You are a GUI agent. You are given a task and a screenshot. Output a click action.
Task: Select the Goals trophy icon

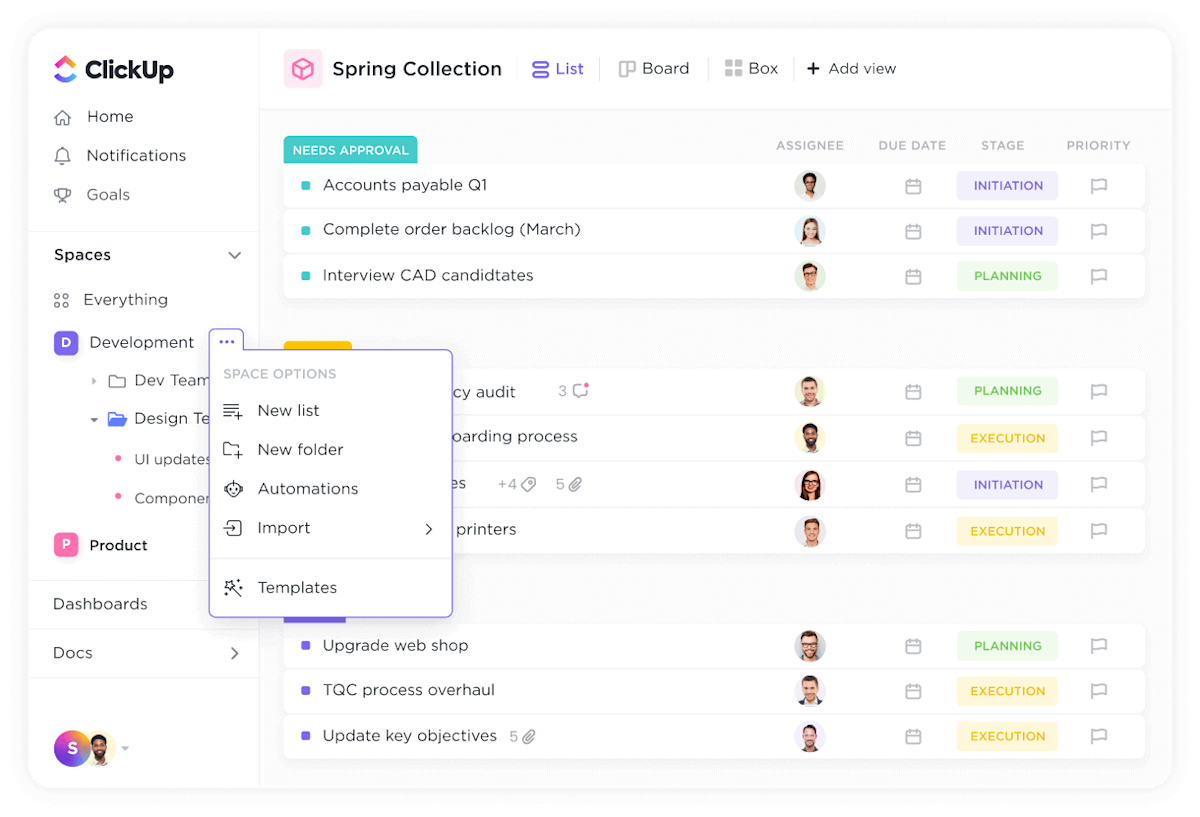tap(63, 194)
